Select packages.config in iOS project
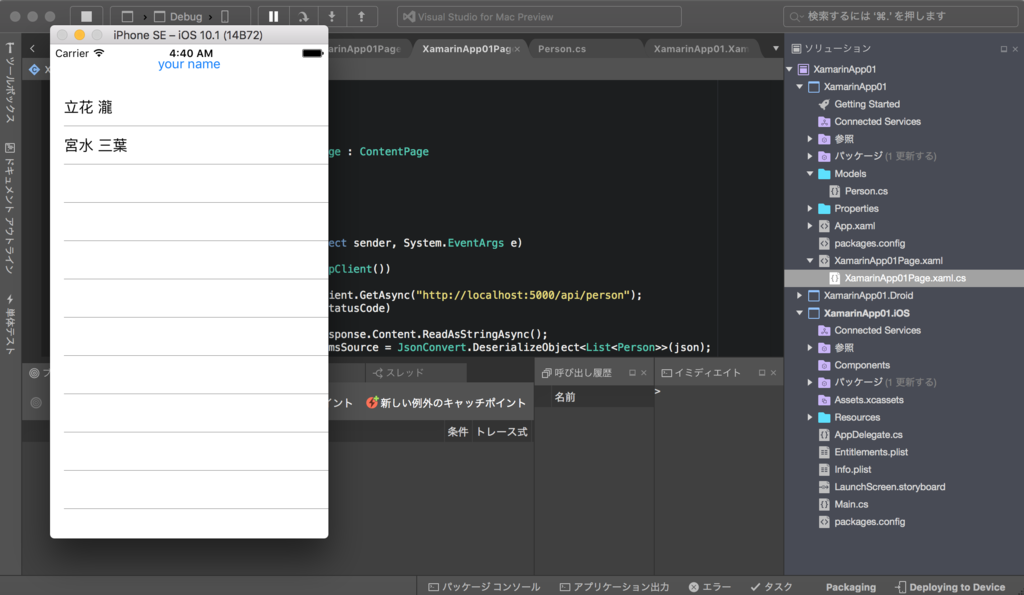This screenshot has height=595, width=1024. tap(869, 522)
